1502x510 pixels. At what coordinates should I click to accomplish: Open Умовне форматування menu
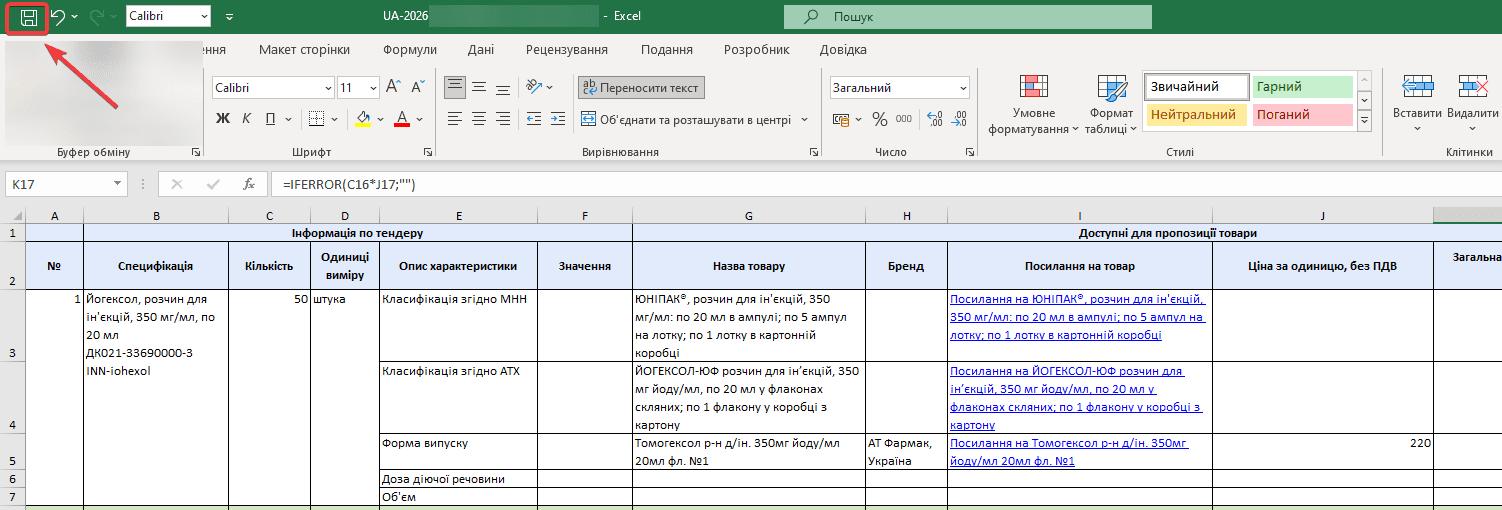click(1033, 106)
